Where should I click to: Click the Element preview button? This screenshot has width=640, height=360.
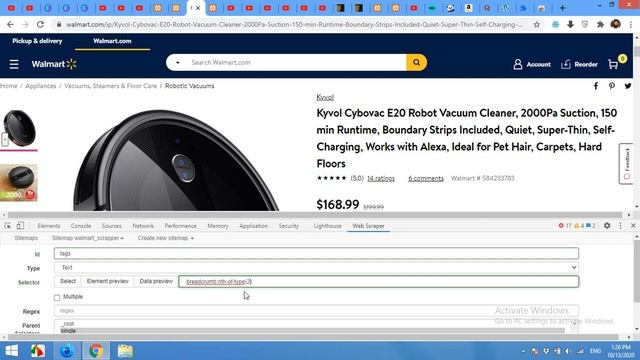click(x=107, y=281)
